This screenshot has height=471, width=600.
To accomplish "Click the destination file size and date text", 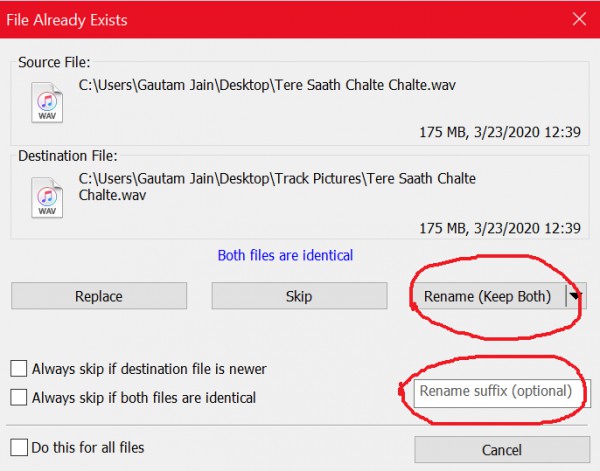I will pos(500,228).
